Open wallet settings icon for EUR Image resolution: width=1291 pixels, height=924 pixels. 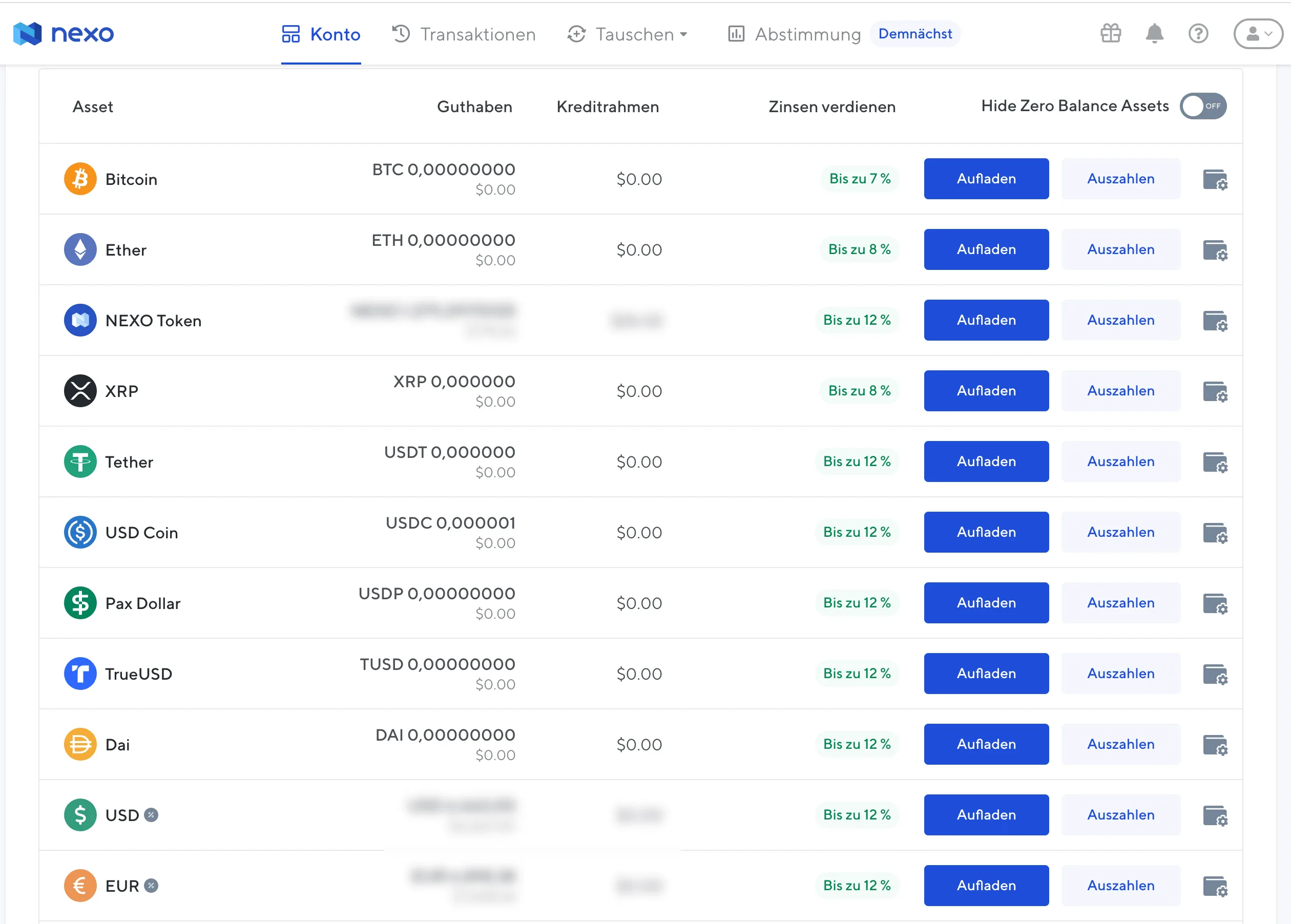point(1215,887)
